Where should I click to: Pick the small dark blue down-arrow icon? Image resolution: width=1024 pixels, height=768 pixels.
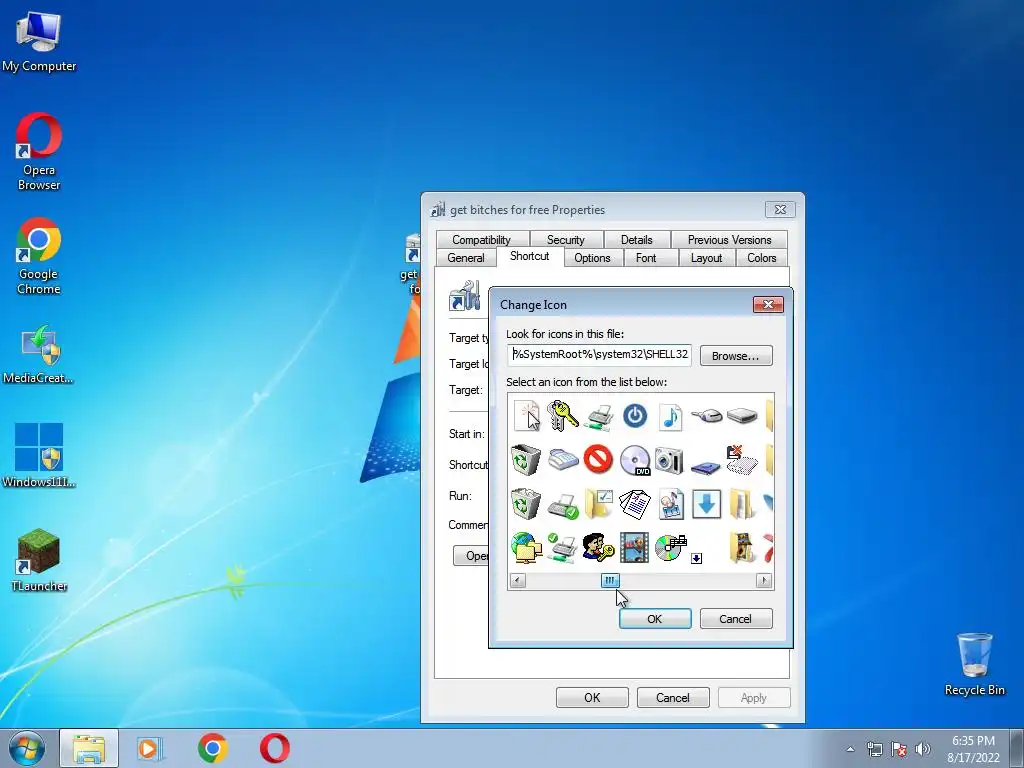pos(697,558)
